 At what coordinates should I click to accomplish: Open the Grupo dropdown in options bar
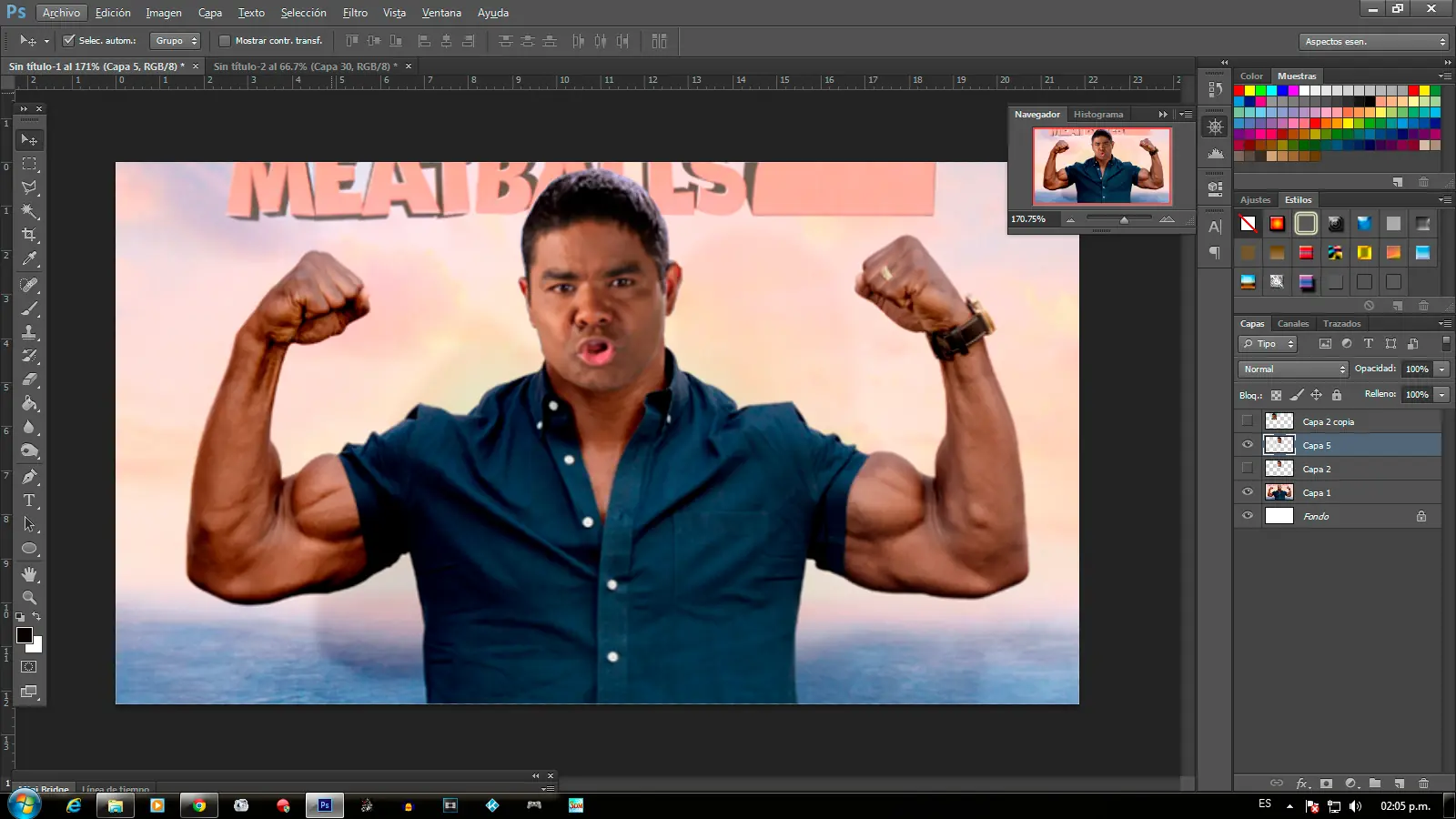coord(176,41)
